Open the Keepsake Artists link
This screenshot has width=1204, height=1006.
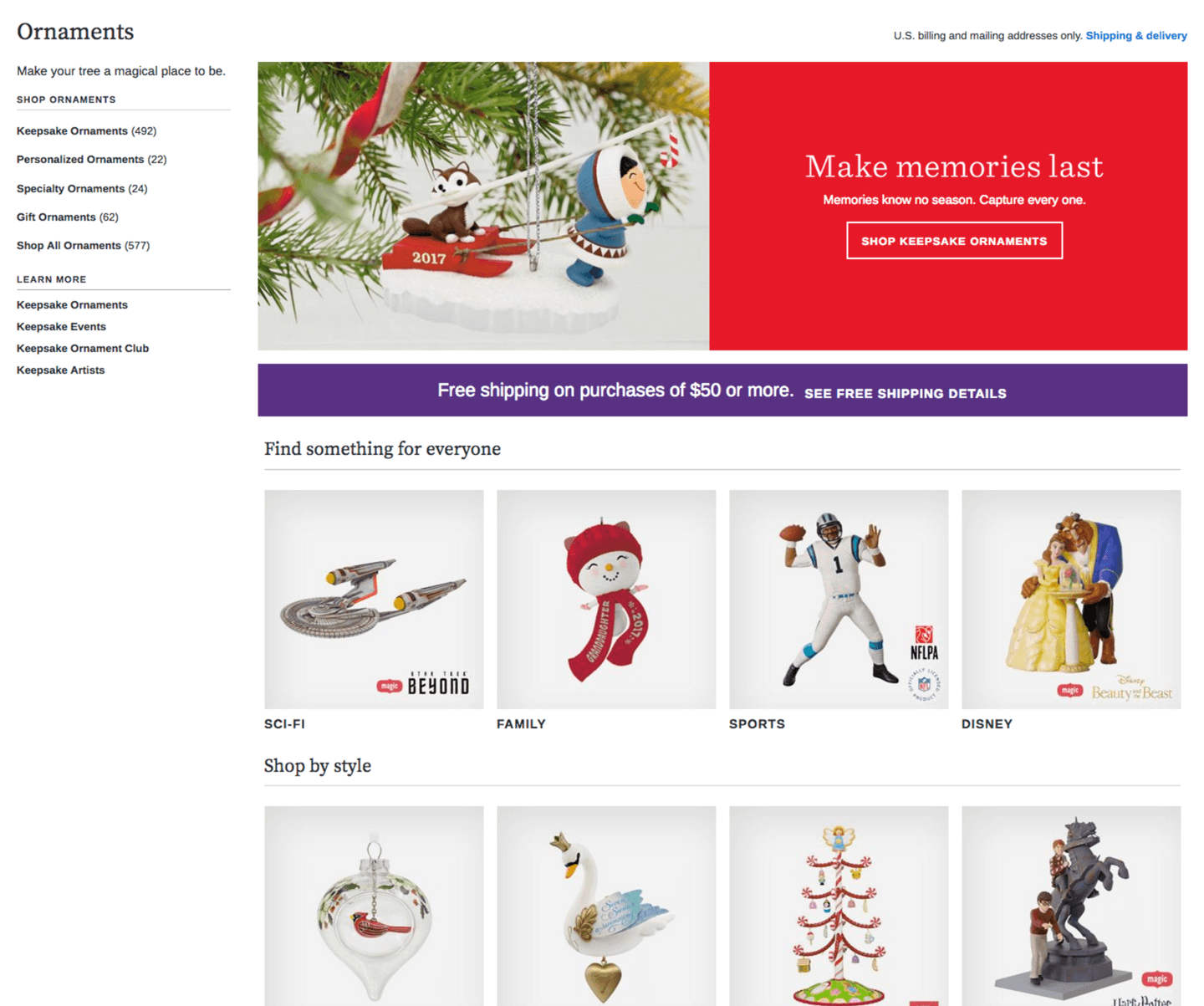tap(60, 370)
